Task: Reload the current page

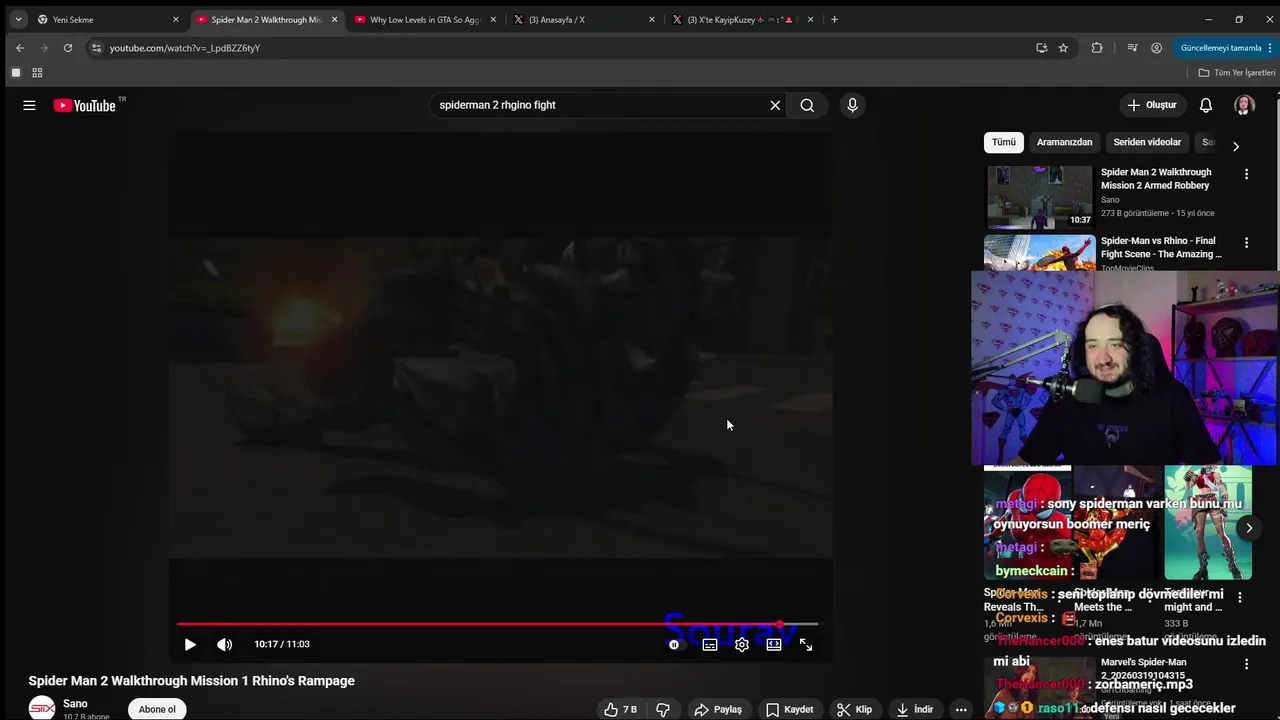Action: coord(68,48)
